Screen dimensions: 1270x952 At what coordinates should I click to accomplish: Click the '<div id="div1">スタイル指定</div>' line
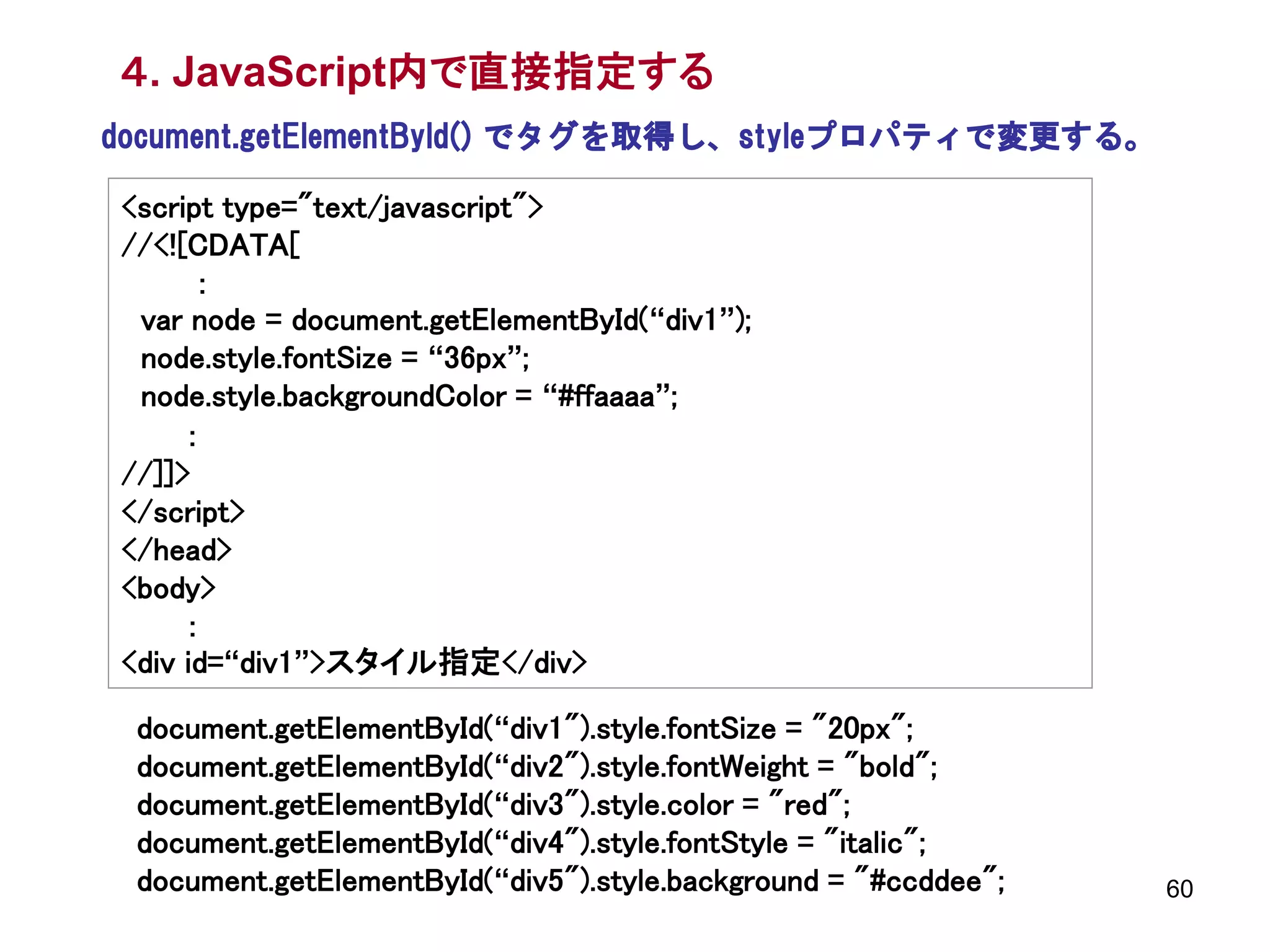[354, 663]
